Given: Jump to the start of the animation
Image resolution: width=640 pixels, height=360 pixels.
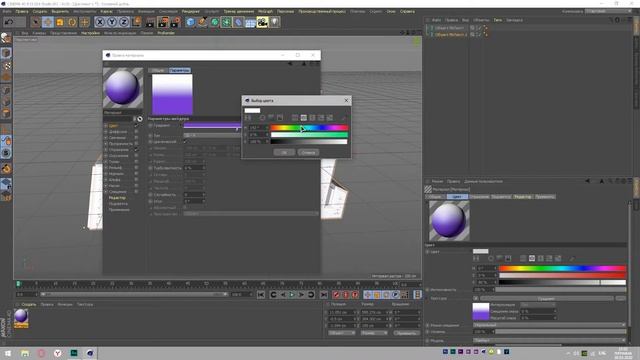Looking at the screenshot, I should [261, 294].
